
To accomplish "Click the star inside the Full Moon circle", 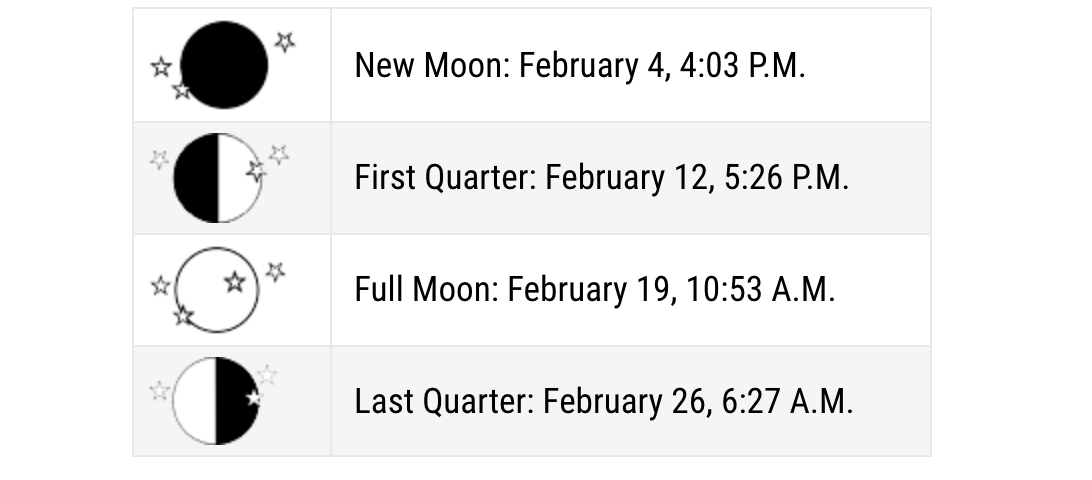I will coord(234,282).
